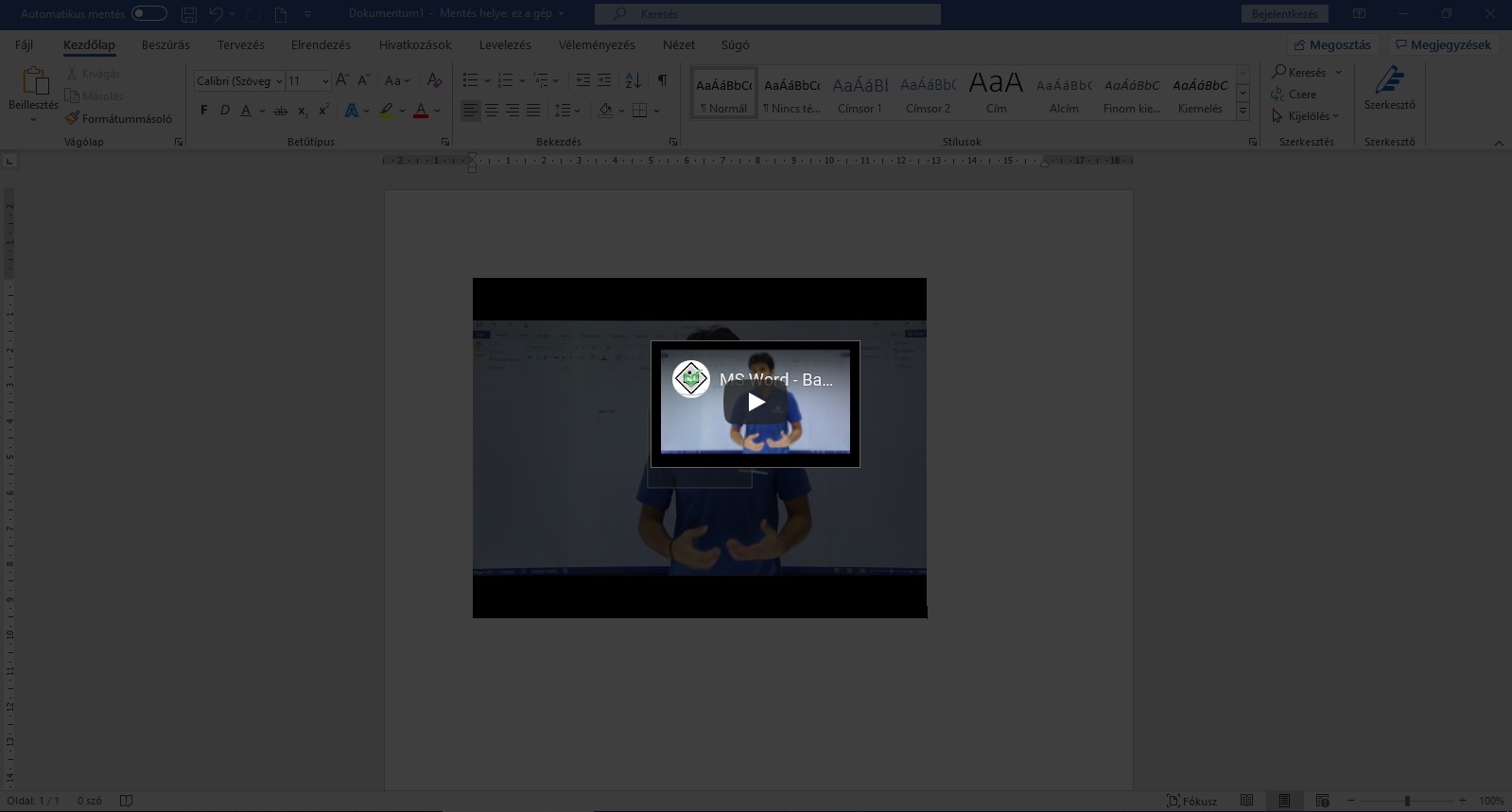Increase font size with the larger A icon
The image size is (1512, 812).
tap(342, 80)
